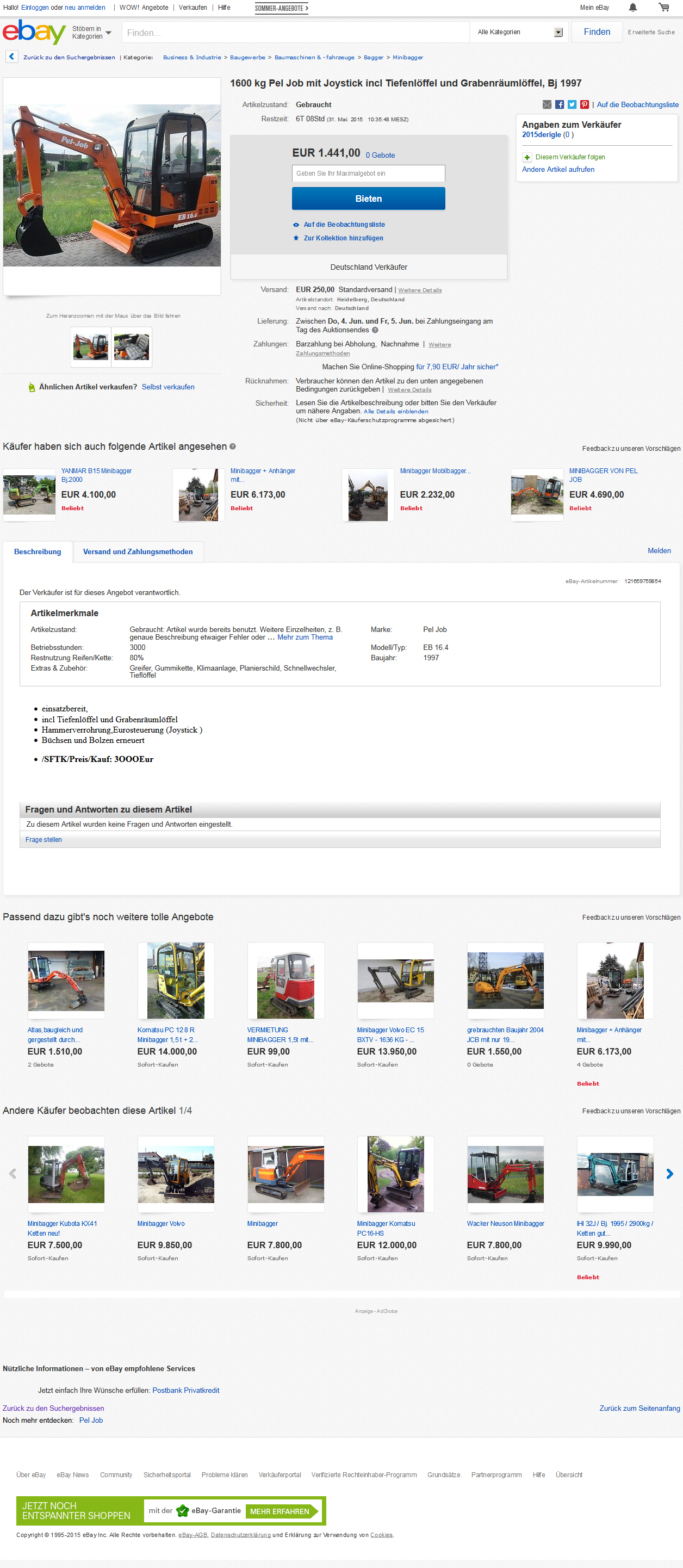Click 'Zur Kollektion hinzufügen'
Image resolution: width=683 pixels, height=1568 pixels.
click(x=343, y=239)
